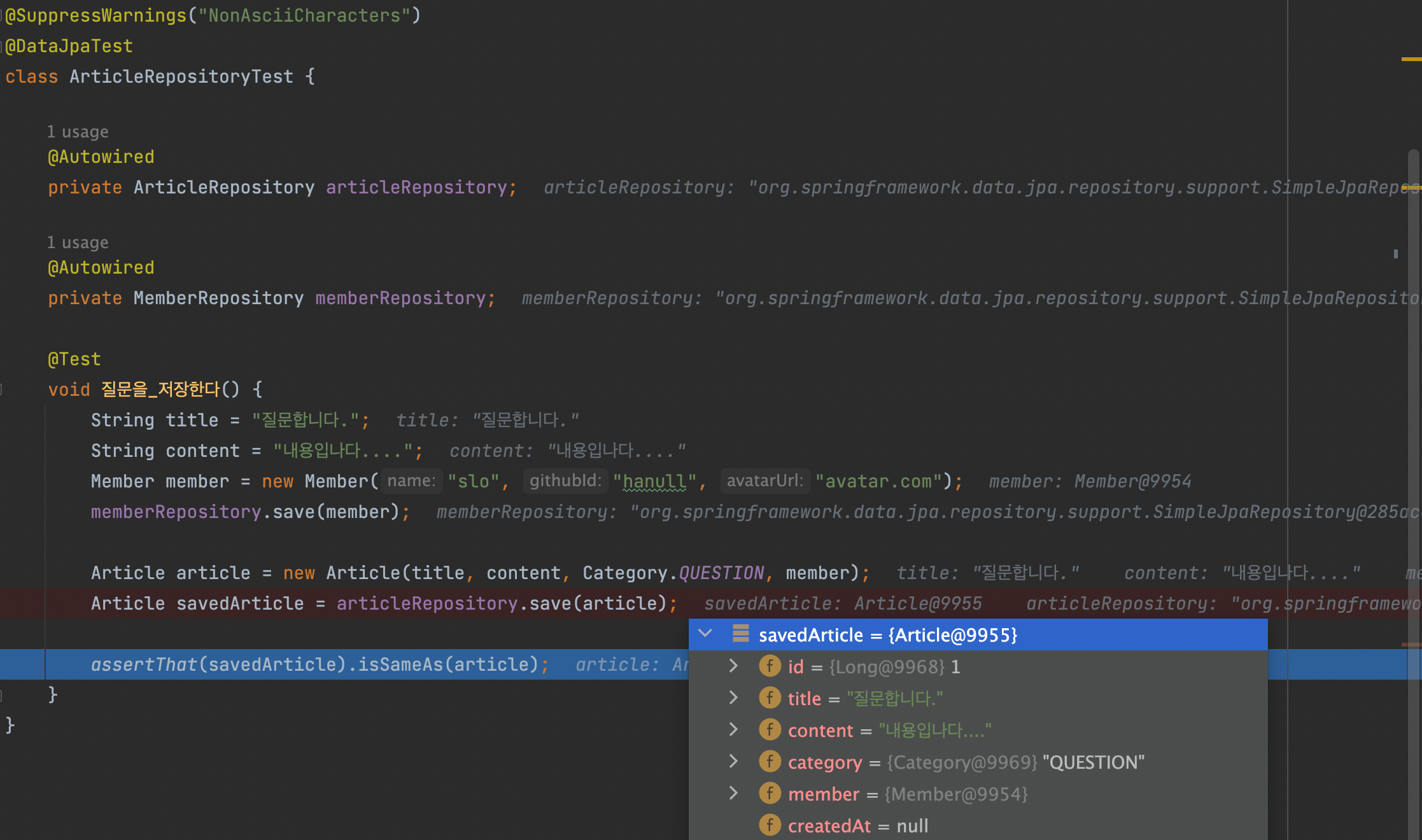
Task: Click the field icon beside content
Action: pos(770,730)
